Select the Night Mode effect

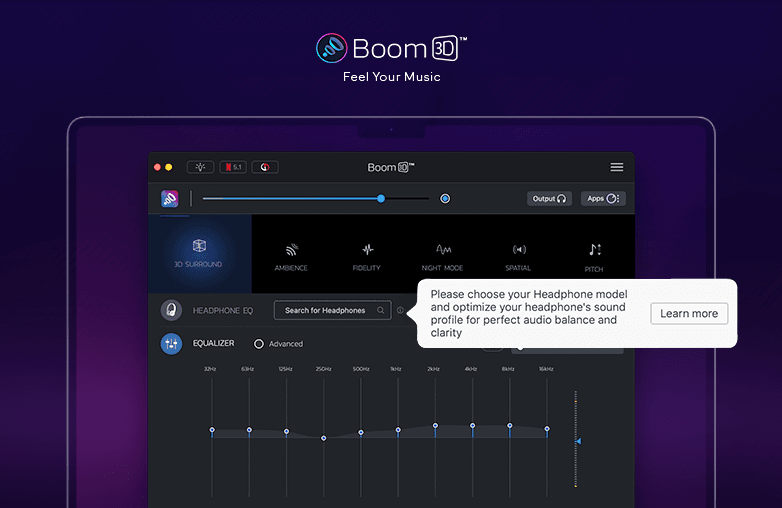(x=442, y=257)
